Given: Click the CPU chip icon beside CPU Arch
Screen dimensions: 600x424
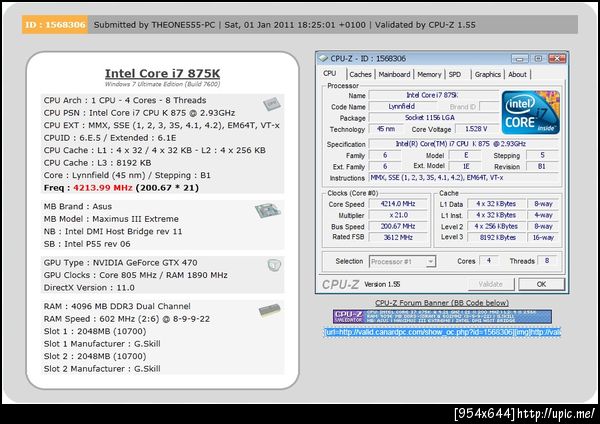Looking at the screenshot, I should [x=272, y=104].
